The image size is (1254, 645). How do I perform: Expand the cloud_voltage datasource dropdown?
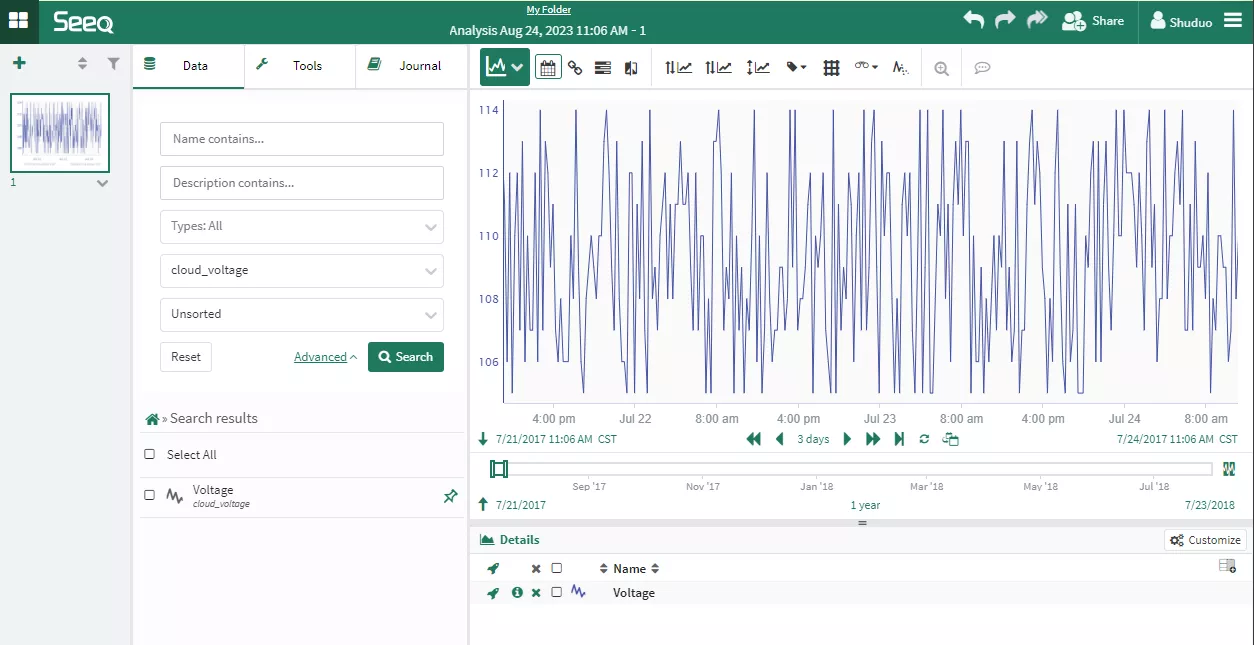[301, 270]
